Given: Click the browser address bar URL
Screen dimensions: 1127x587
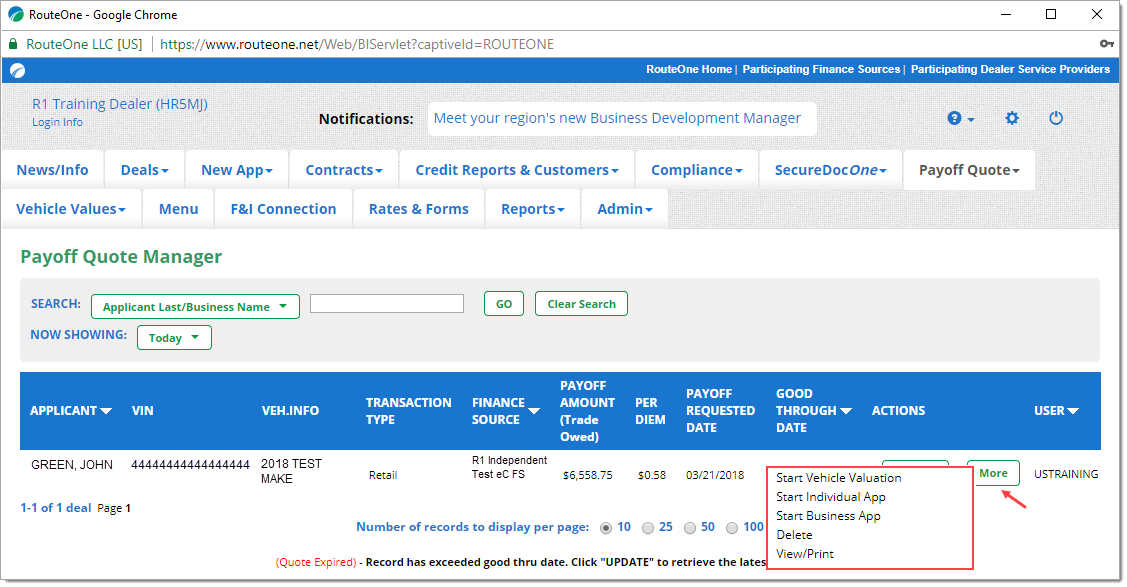Looking at the screenshot, I should (x=356, y=45).
